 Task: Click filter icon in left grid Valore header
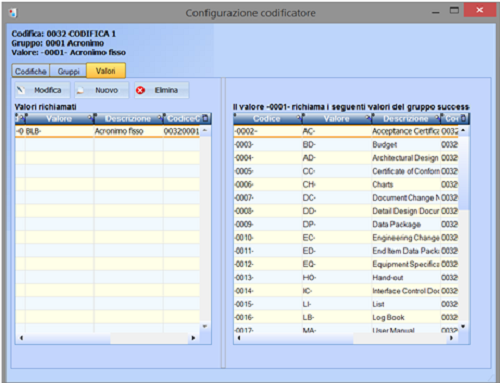point(90,118)
